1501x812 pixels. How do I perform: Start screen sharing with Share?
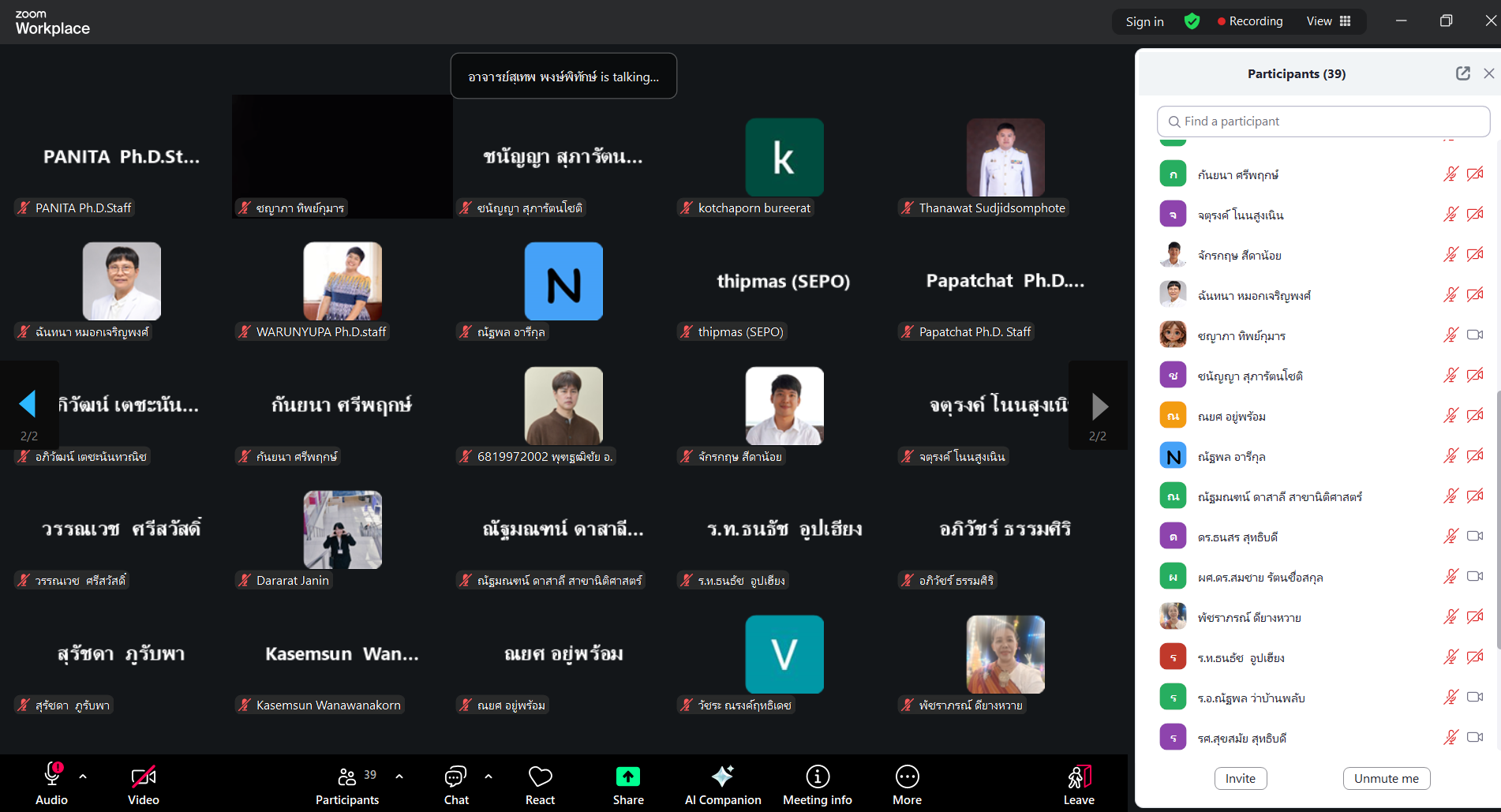click(x=628, y=784)
